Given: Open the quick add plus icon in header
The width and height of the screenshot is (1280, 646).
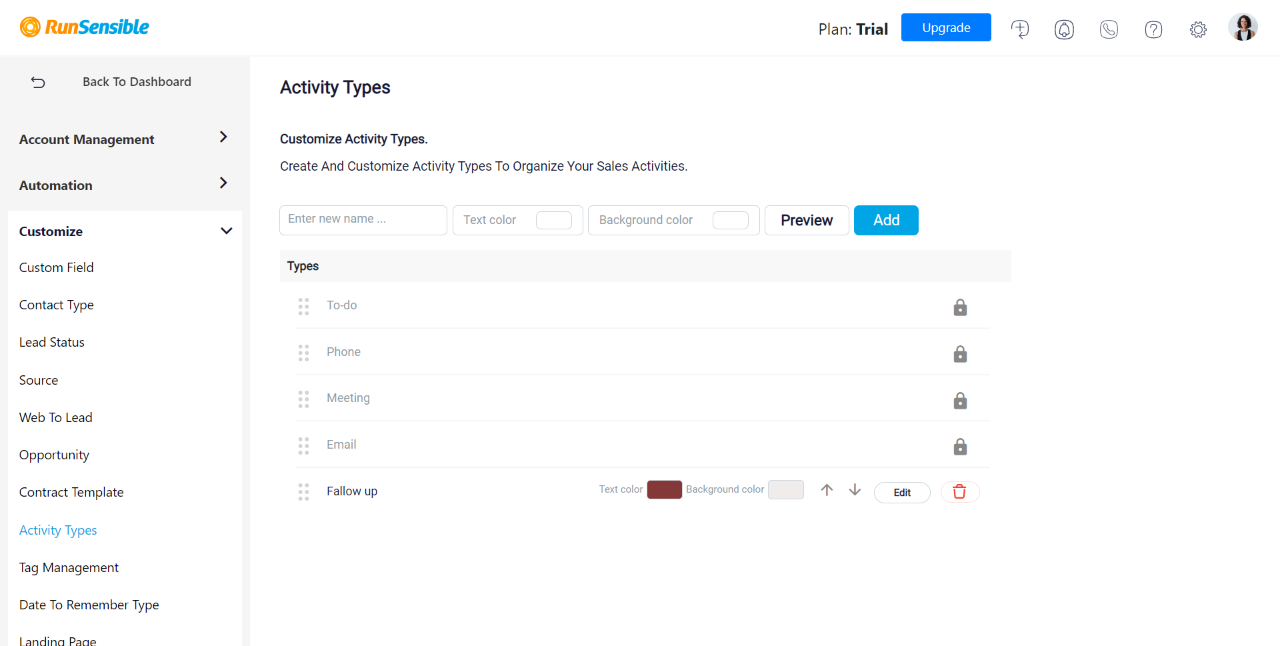Looking at the screenshot, I should (1020, 29).
